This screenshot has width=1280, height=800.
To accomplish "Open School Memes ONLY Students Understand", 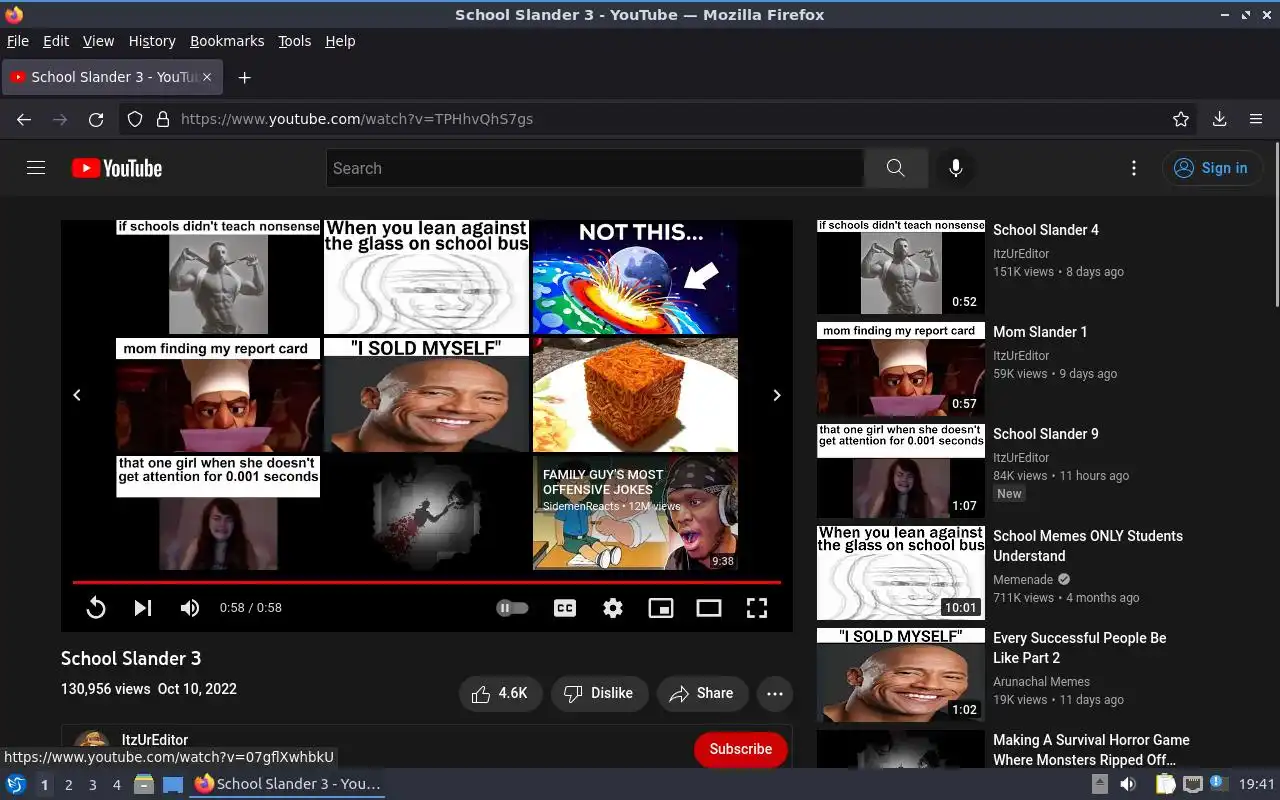I will (x=1088, y=546).
